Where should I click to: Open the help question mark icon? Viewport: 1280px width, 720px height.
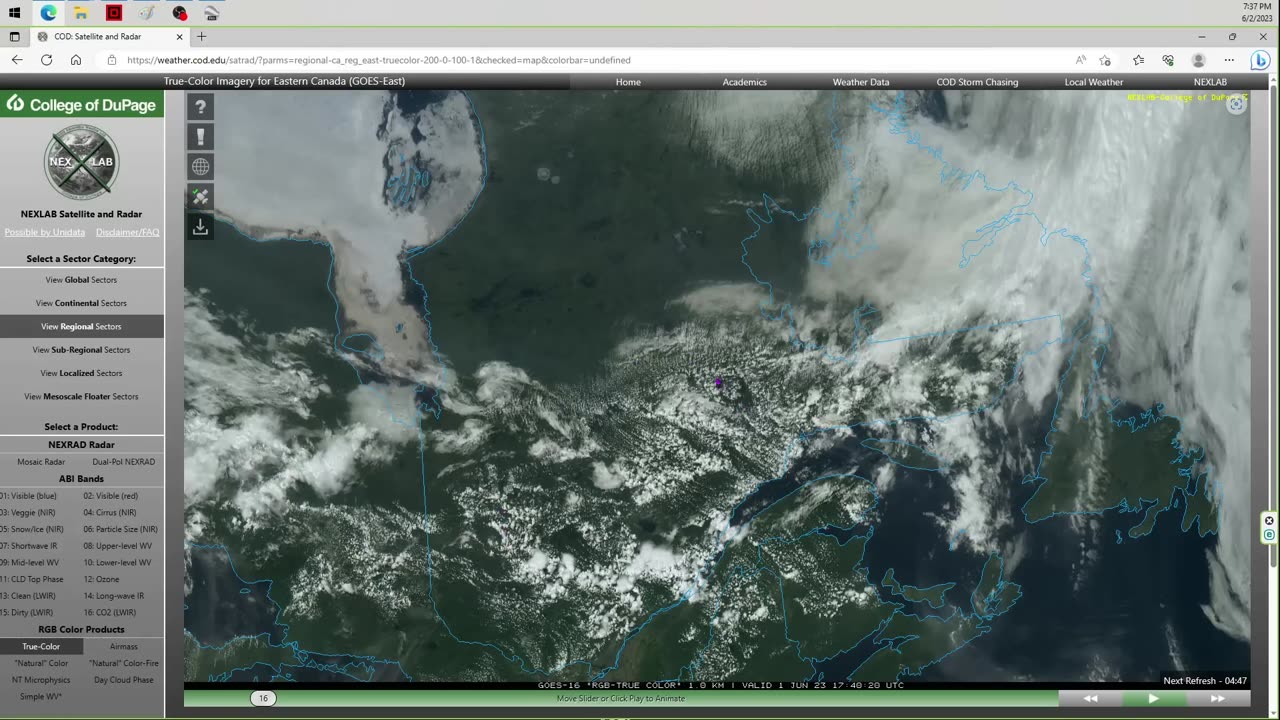click(x=200, y=107)
